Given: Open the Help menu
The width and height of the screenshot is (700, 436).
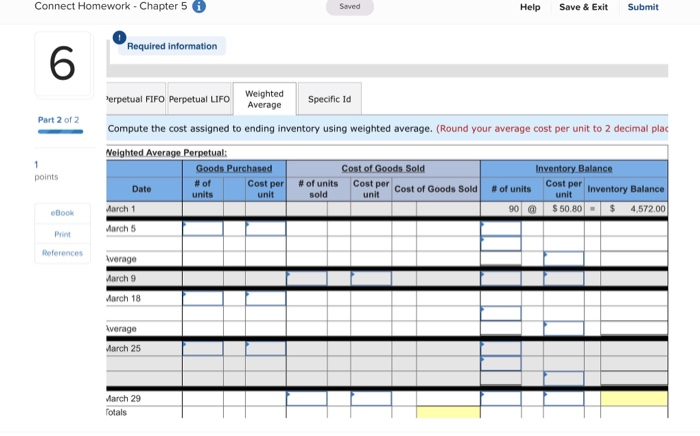Looking at the screenshot, I should (x=530, y=7).
